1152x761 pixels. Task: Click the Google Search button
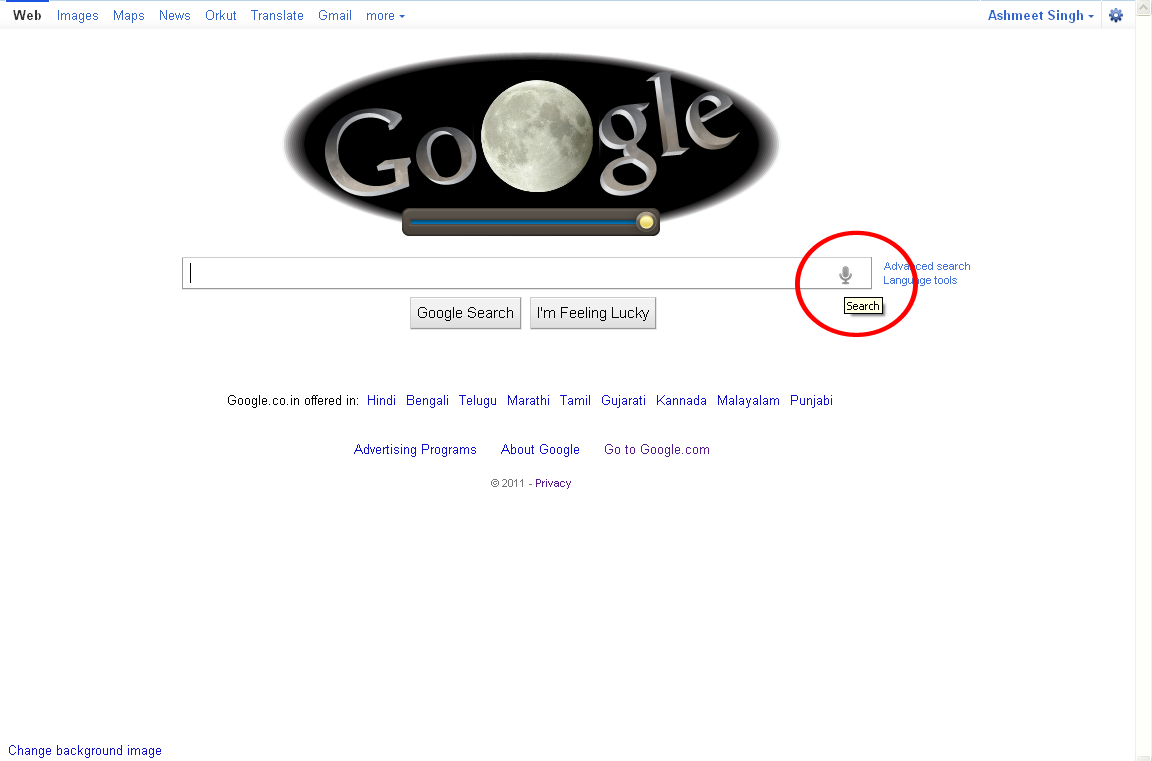pos(466,313)
